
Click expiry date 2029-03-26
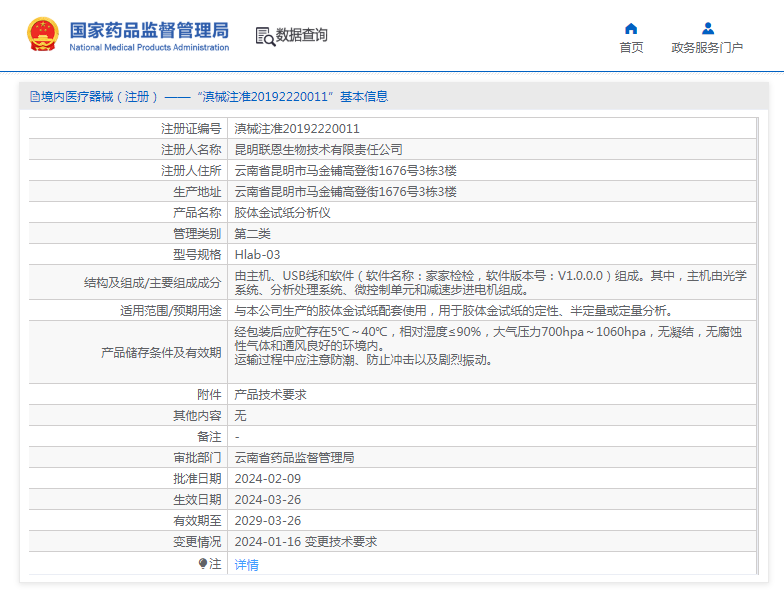(x=268, y=521)
